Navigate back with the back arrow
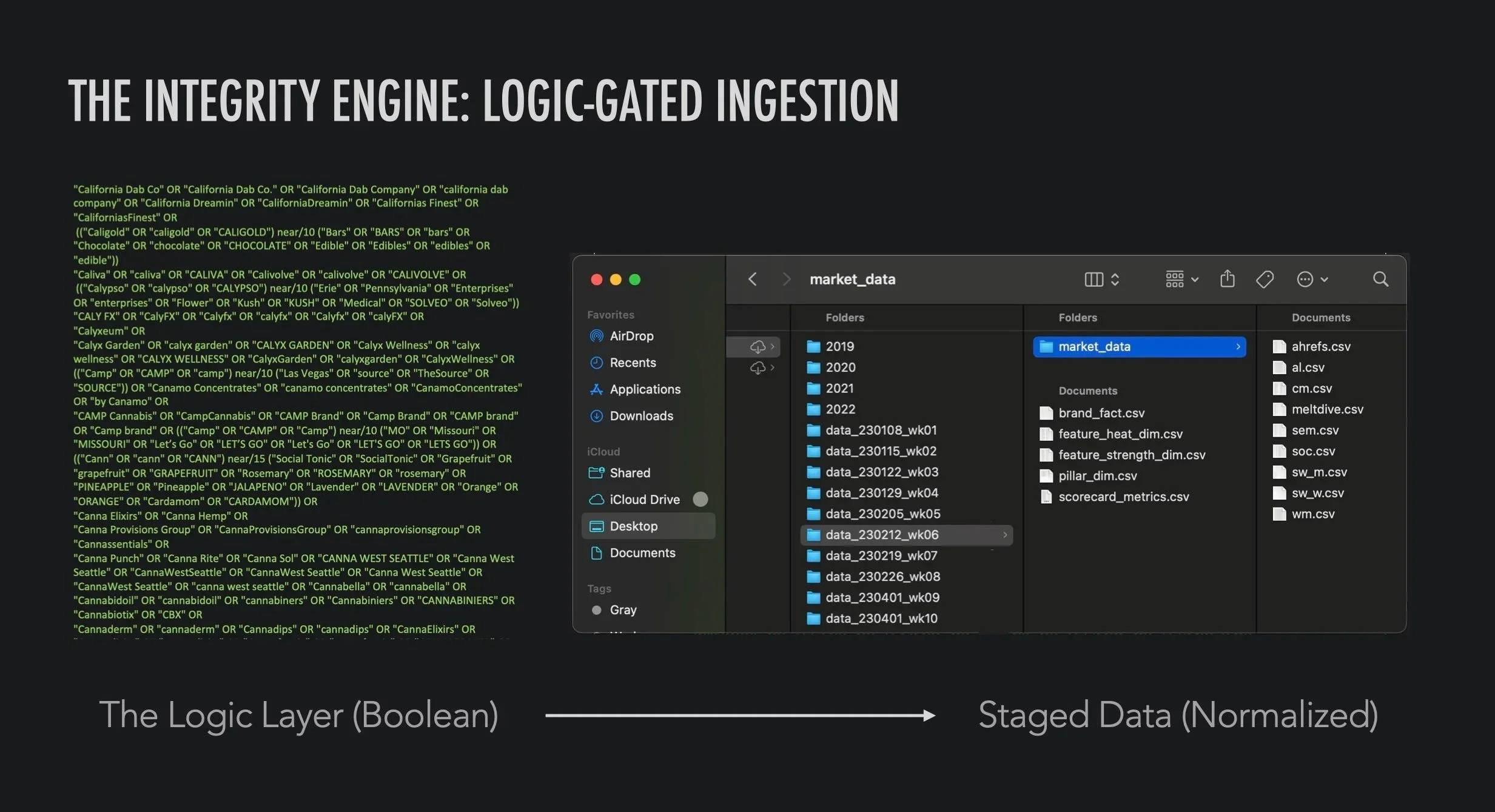The image size is (1495, 812). (752, 279)
